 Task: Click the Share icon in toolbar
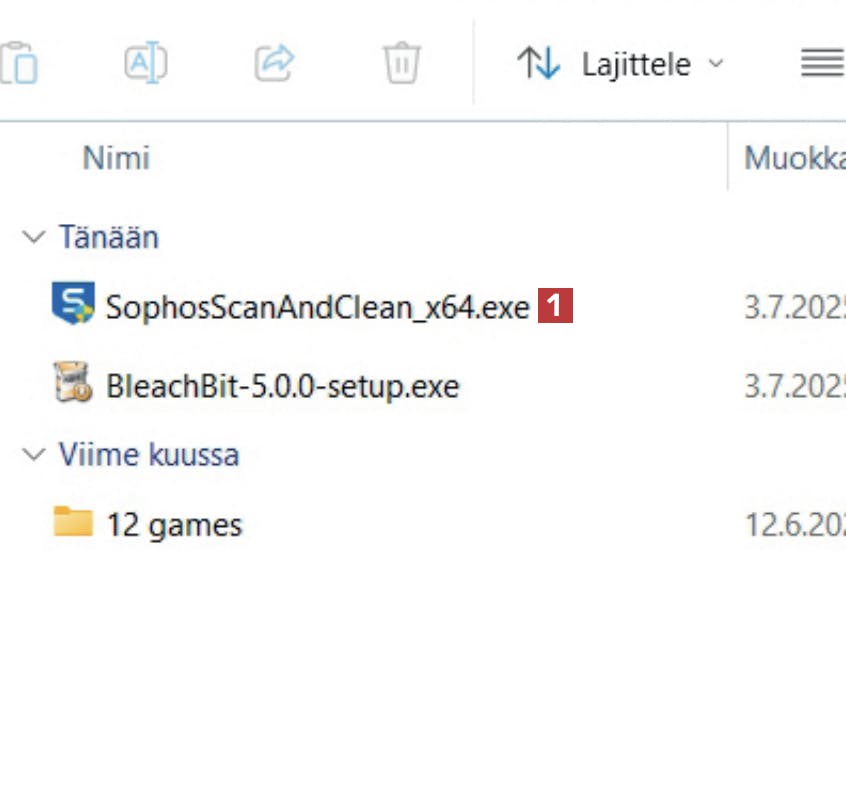pyautogui.click(x=274, y=64)
